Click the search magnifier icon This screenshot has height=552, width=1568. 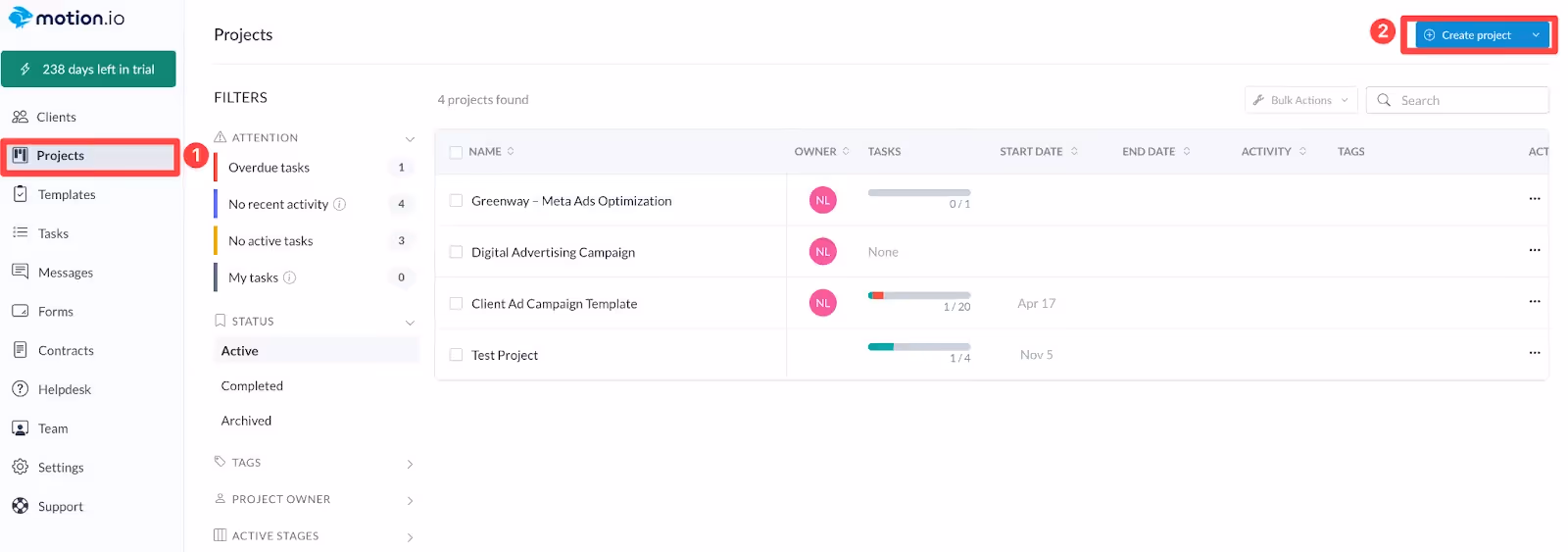pyautogui.click(x=1384, y=100)
